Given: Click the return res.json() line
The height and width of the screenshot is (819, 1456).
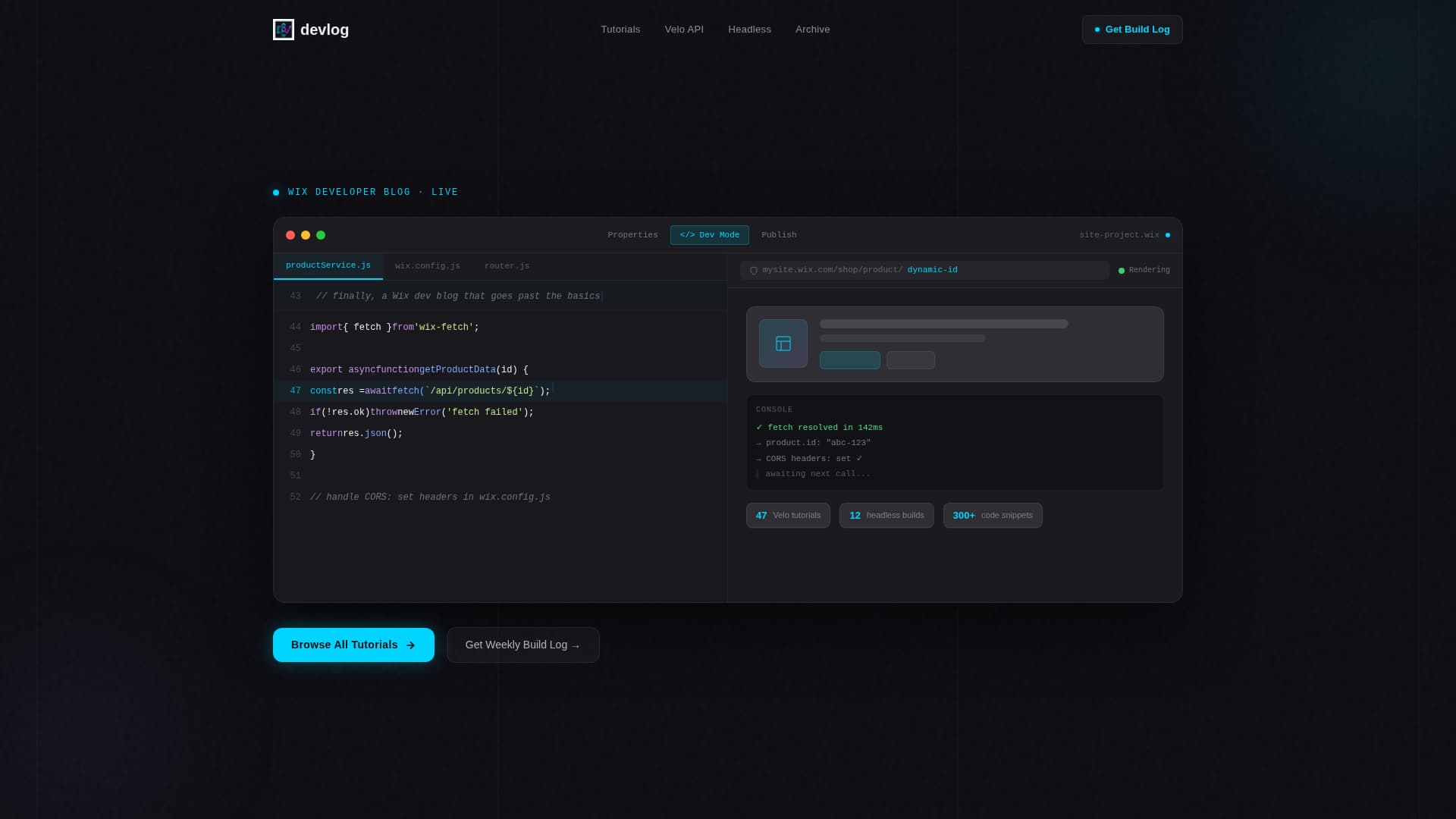Looking at the screenshot, I should [x=356, y=434].
